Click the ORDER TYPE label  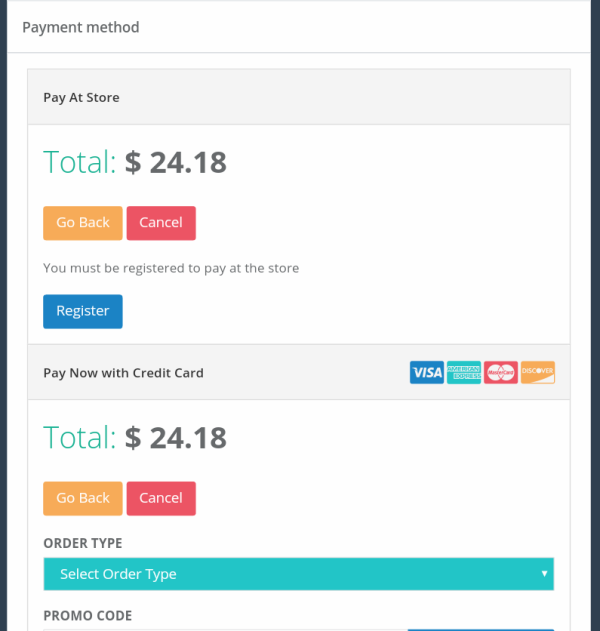pyautogui.click(x=83, y=543)
